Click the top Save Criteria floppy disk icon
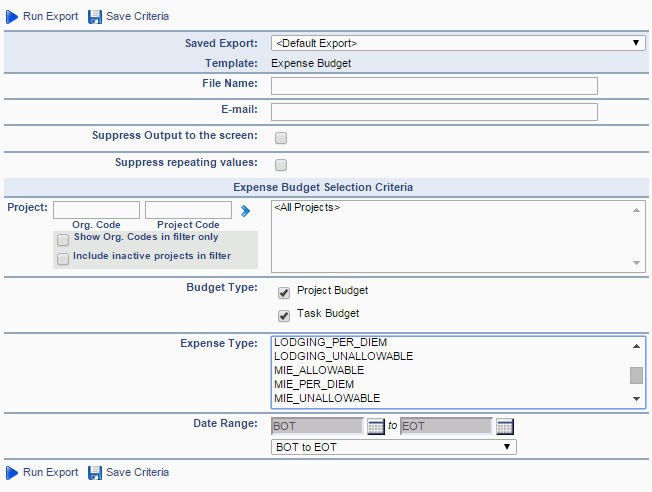Screen dimensions: 652x492 coord(95,17)
